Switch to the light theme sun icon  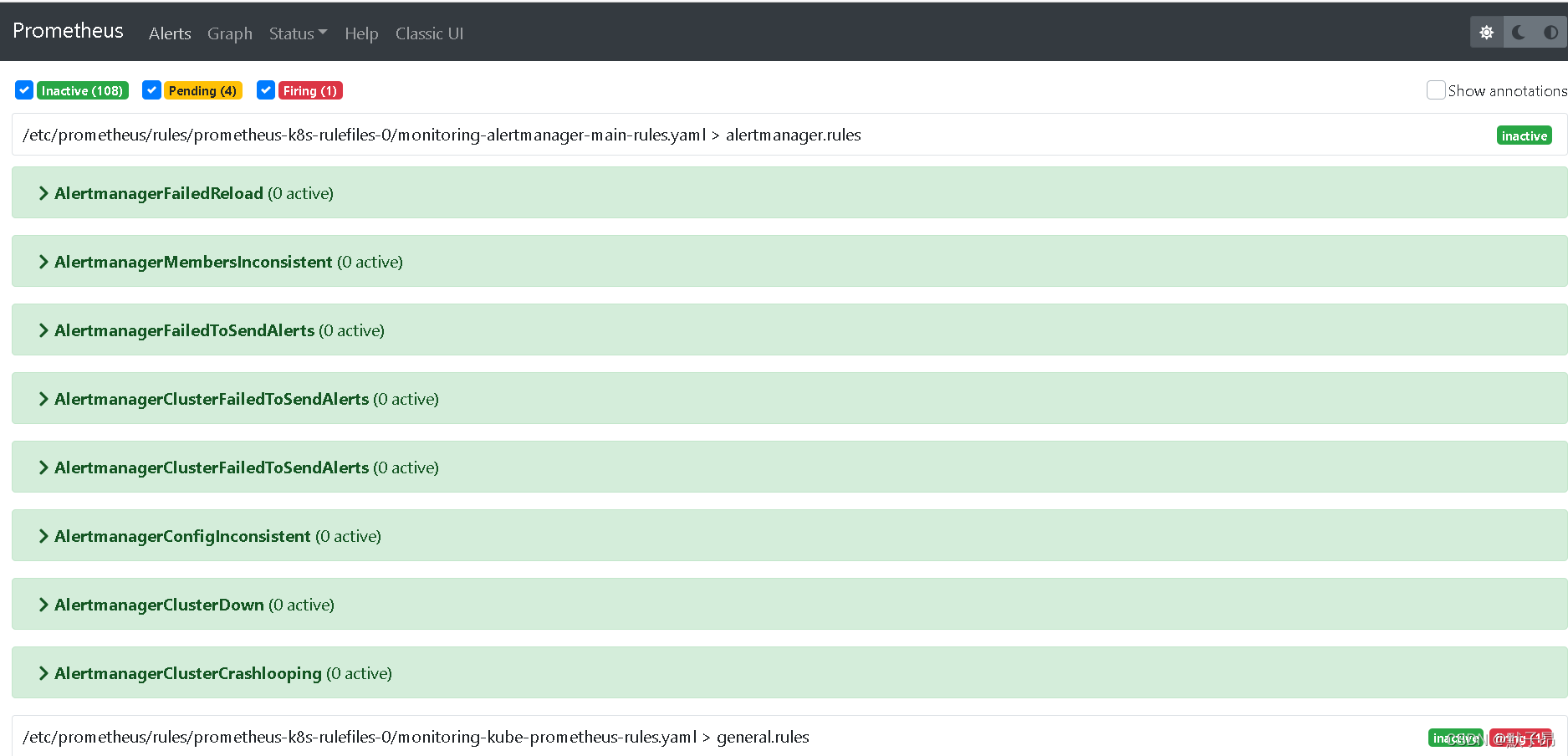point(1486,33)
